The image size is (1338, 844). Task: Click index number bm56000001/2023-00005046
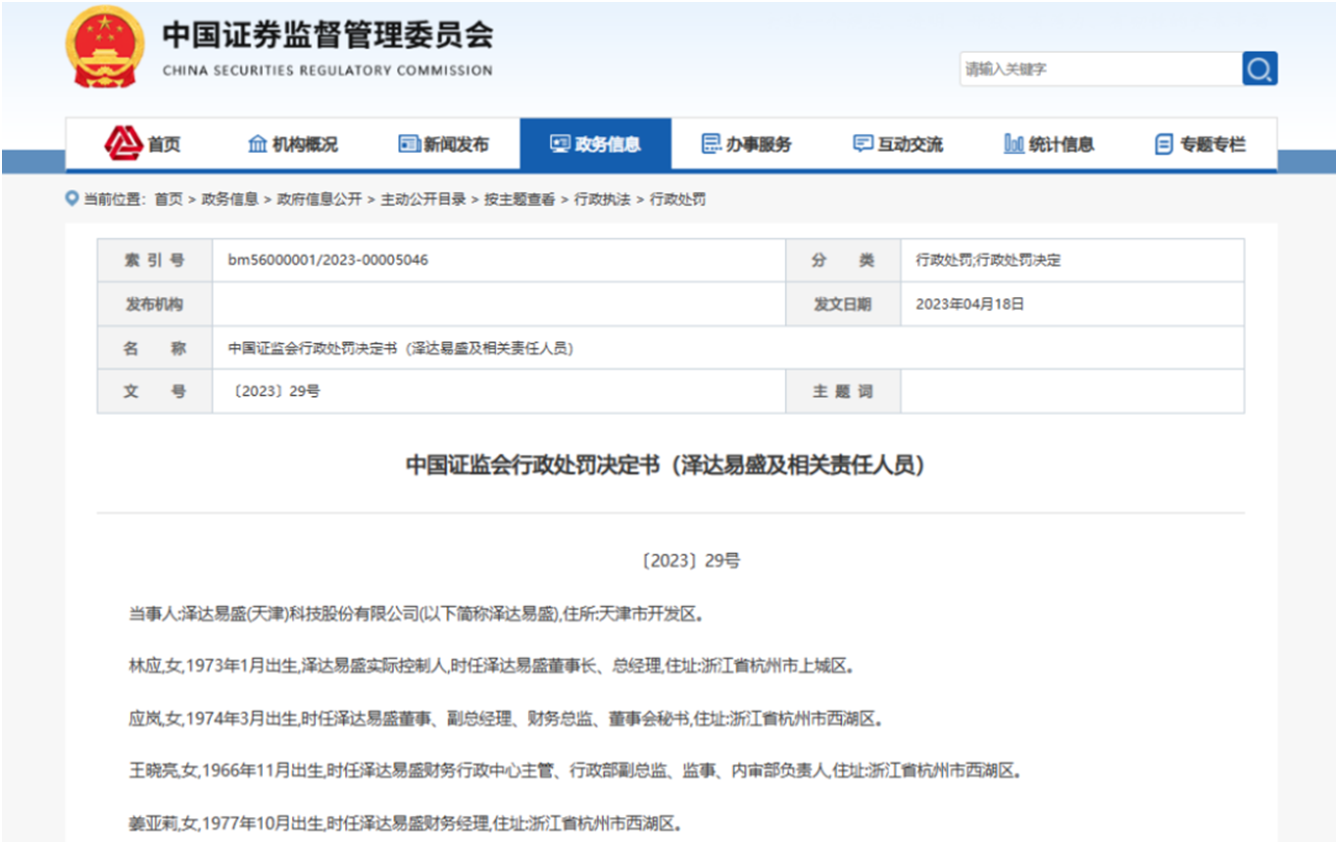[328, 261]
